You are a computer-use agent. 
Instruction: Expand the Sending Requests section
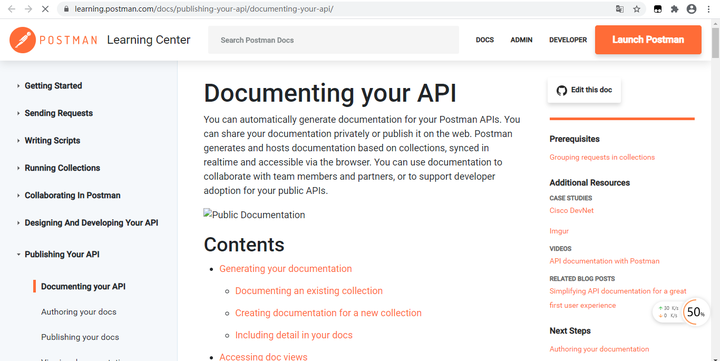[x=58, y=113]
